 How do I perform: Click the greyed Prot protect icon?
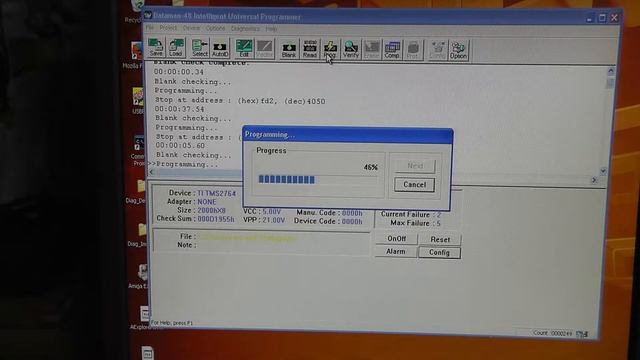click(x=413, y=50)
